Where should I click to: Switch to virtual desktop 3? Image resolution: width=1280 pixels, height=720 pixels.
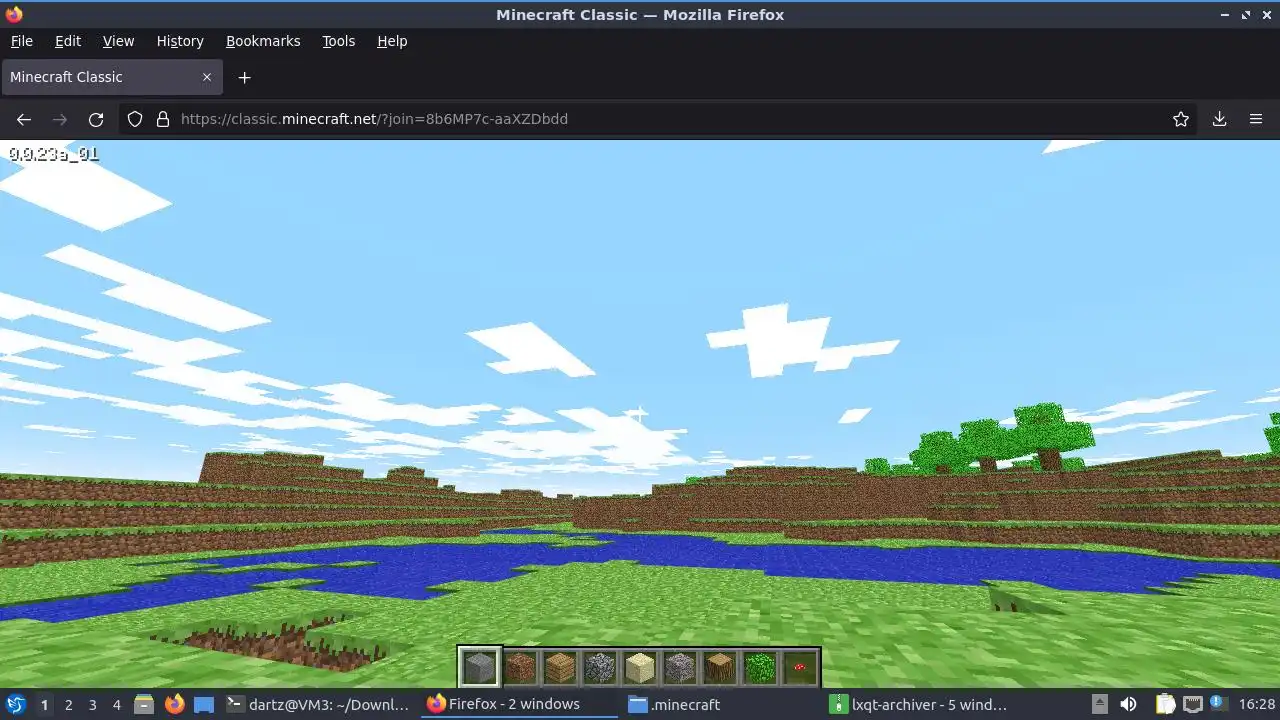click(x=92, y=704)
